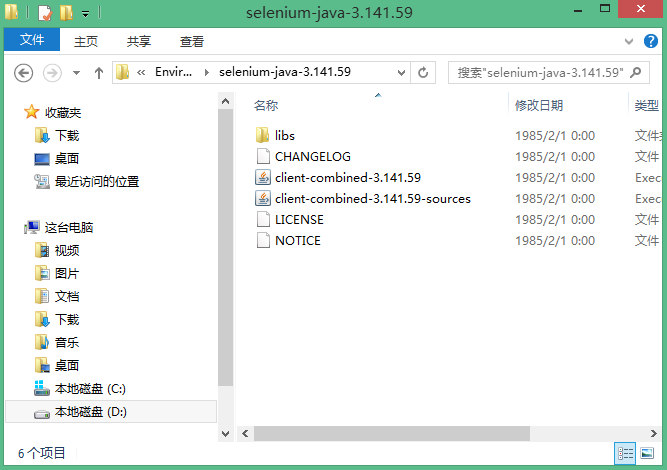
Task: Expand the address bar history dropdown
Action: click(401, 73)
